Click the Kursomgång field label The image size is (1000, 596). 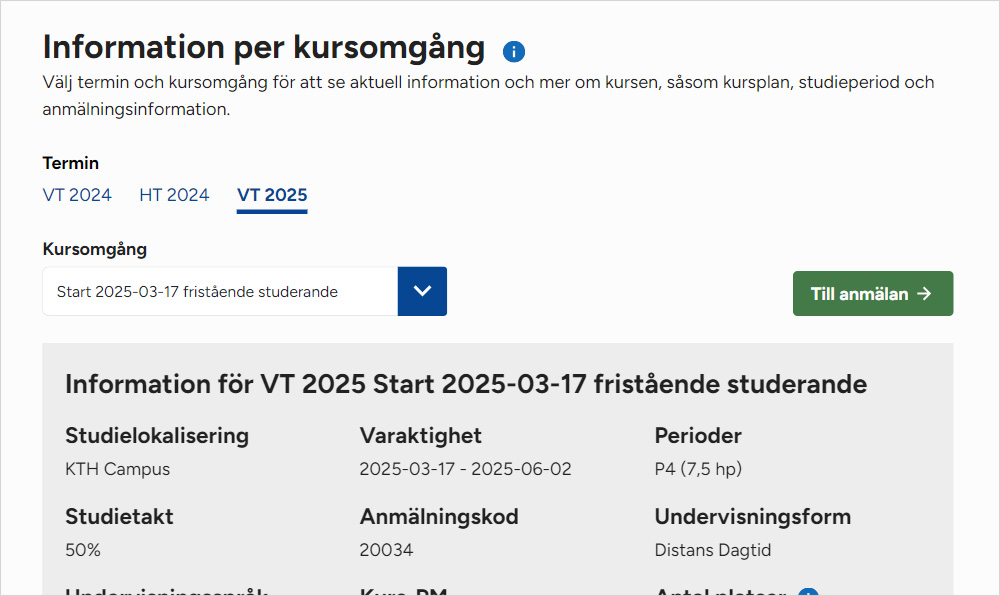click(95, 250)
